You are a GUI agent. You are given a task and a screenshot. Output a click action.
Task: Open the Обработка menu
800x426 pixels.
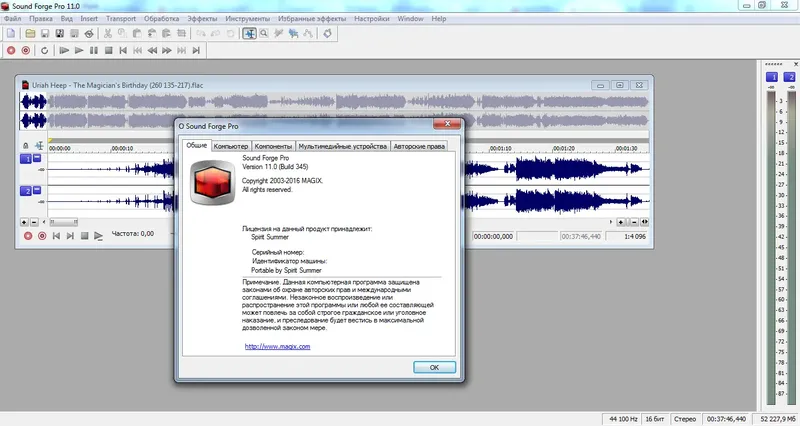click(x=161, y=19)
